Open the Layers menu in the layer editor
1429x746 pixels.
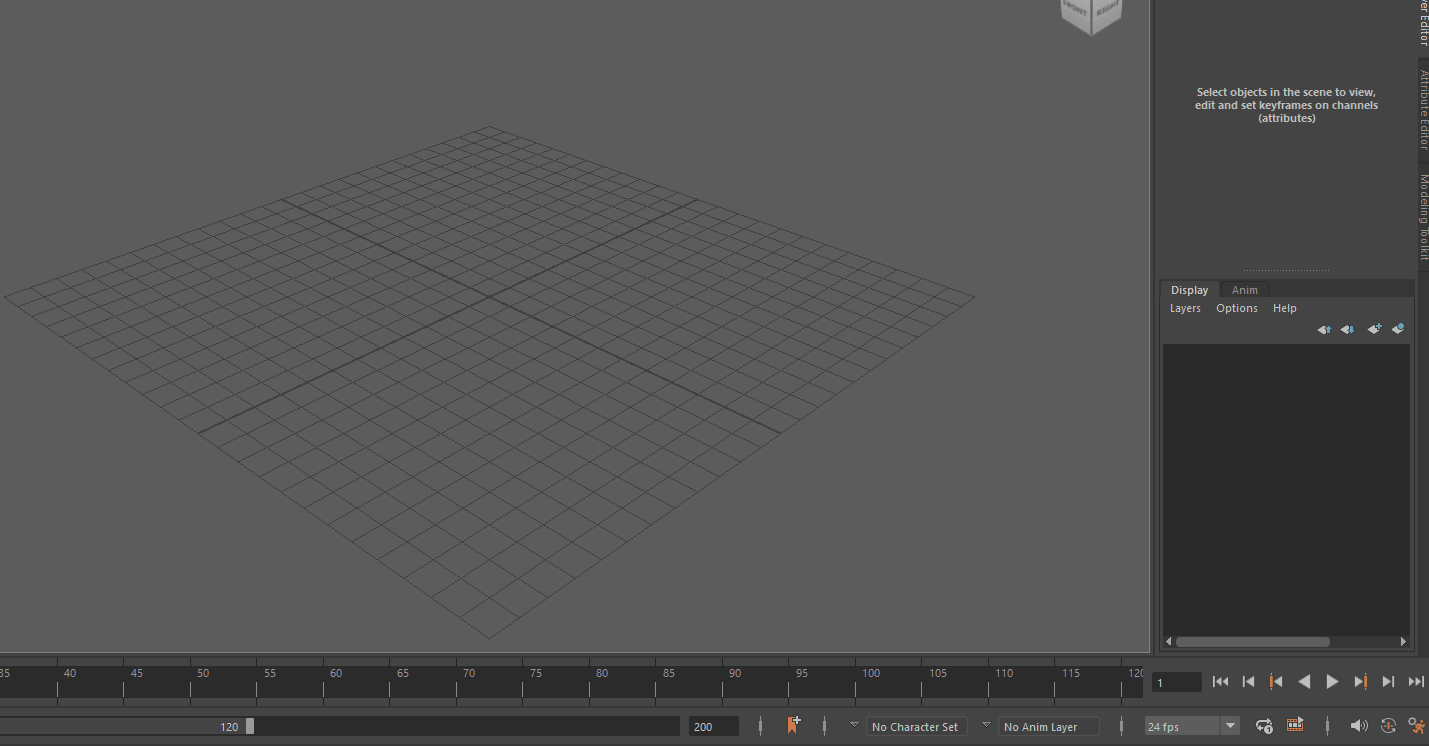tap(1184, 308)
